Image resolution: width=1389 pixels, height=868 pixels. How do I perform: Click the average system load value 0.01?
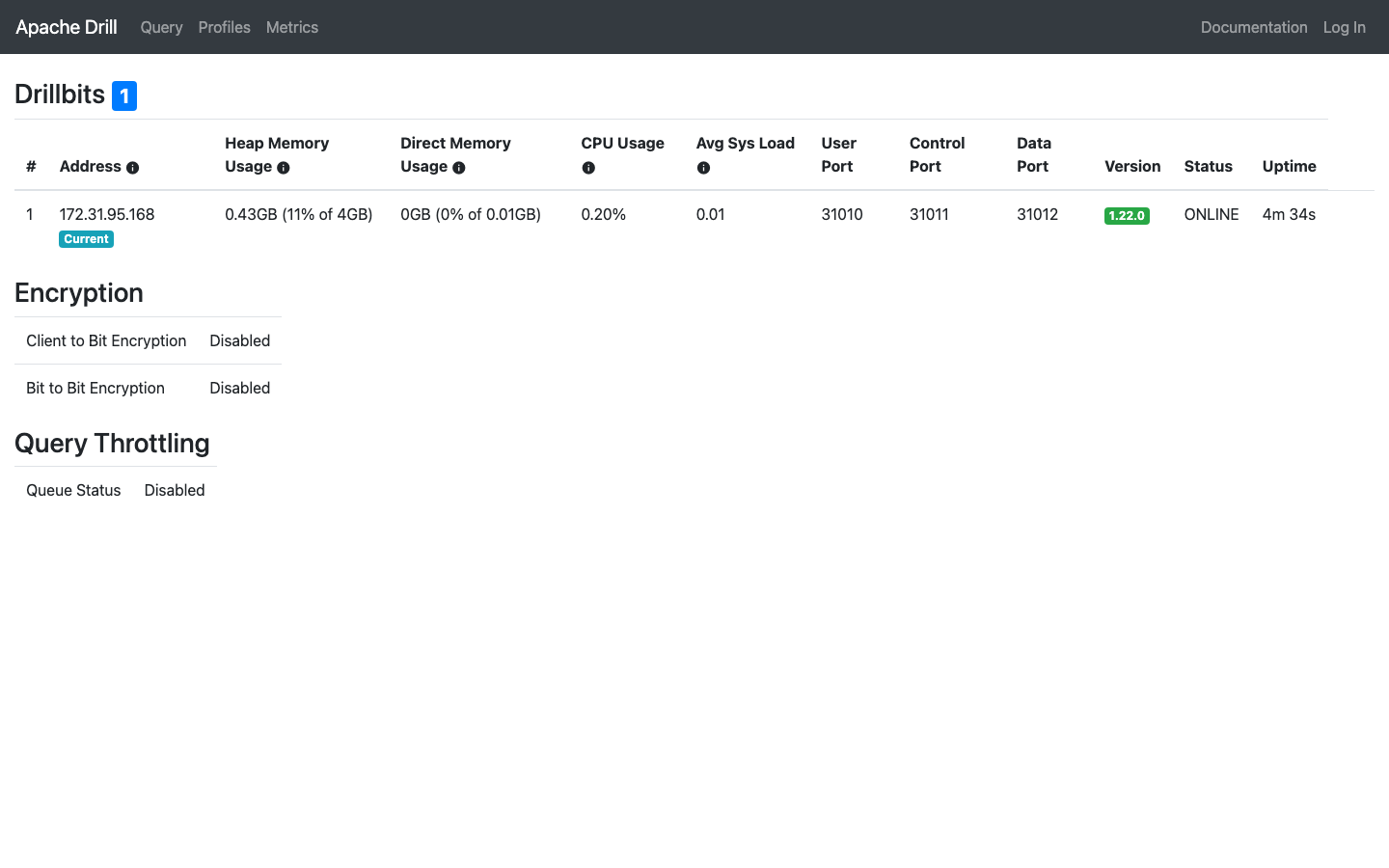(711, 214)
